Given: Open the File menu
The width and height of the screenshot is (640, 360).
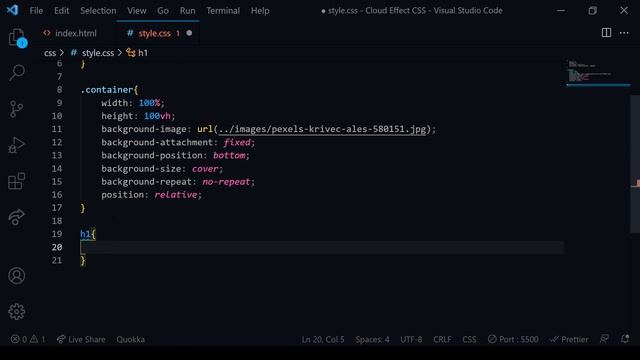Looking at the screenshot, I should tap(36, 11).
